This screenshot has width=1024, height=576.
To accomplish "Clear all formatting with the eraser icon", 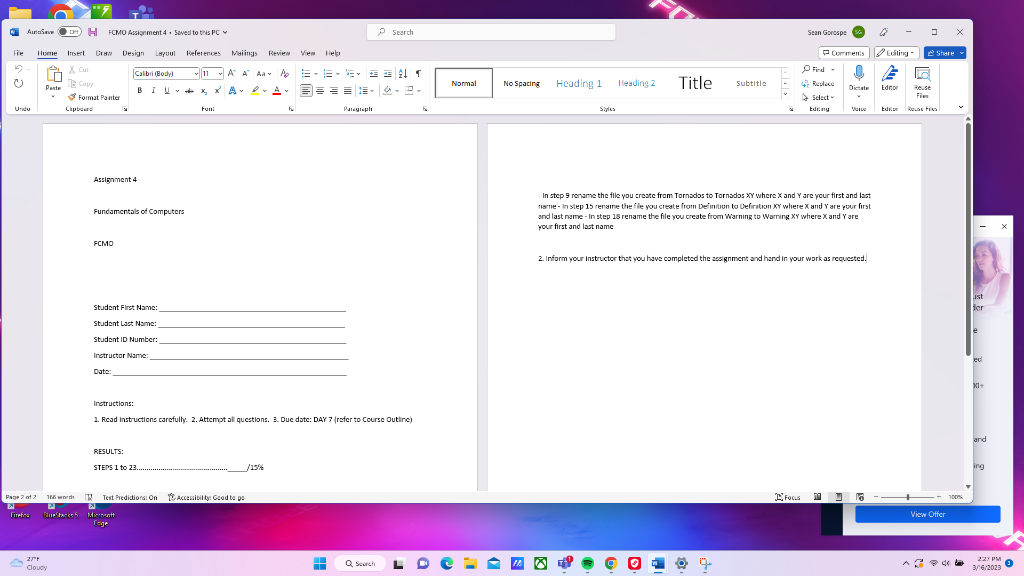I will pos(284,72).
